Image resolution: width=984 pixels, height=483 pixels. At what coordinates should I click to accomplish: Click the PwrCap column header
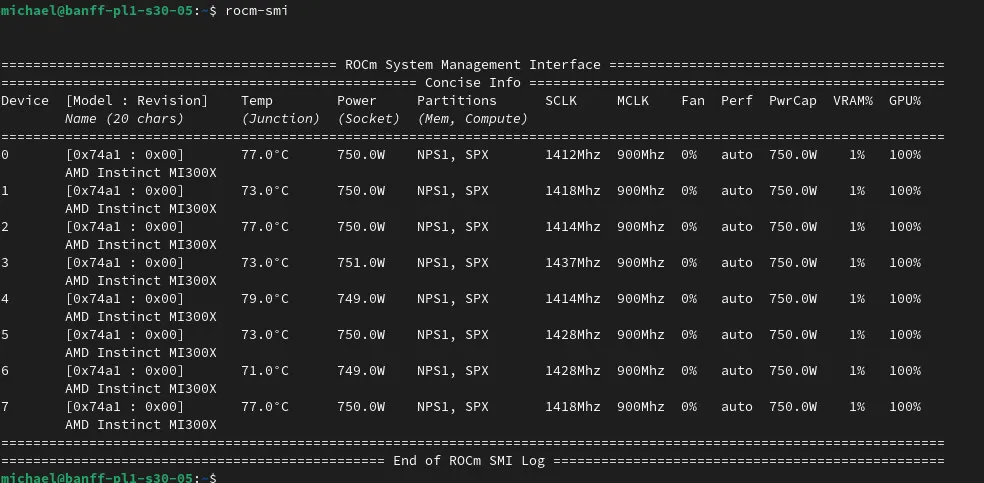click(792, 100)
